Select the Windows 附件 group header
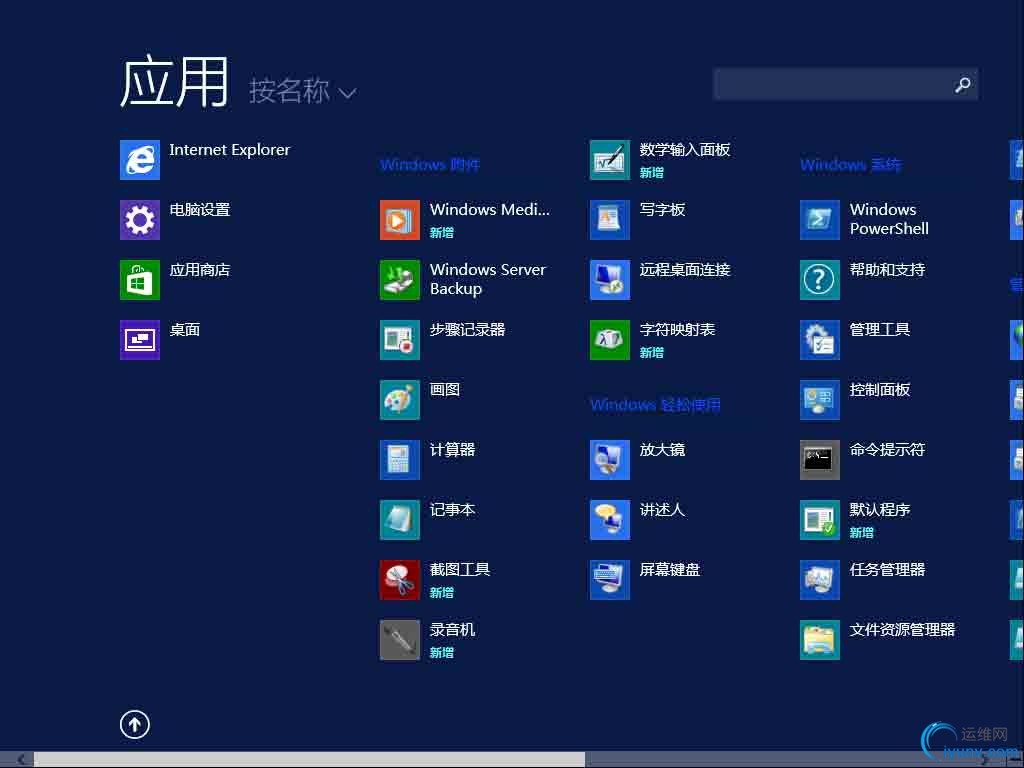Viewport: 1024px width, 768px height. pyautogui.click(x=430, y=165)
